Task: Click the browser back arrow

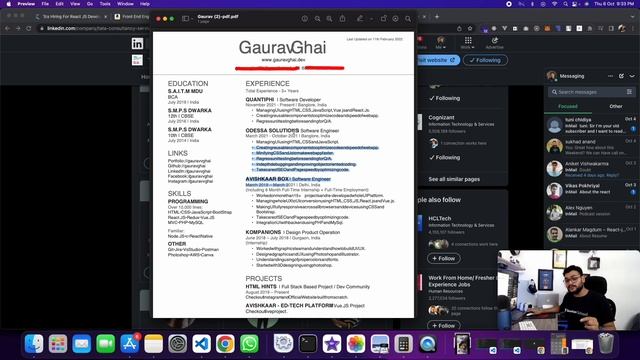Action: (7, 28)
